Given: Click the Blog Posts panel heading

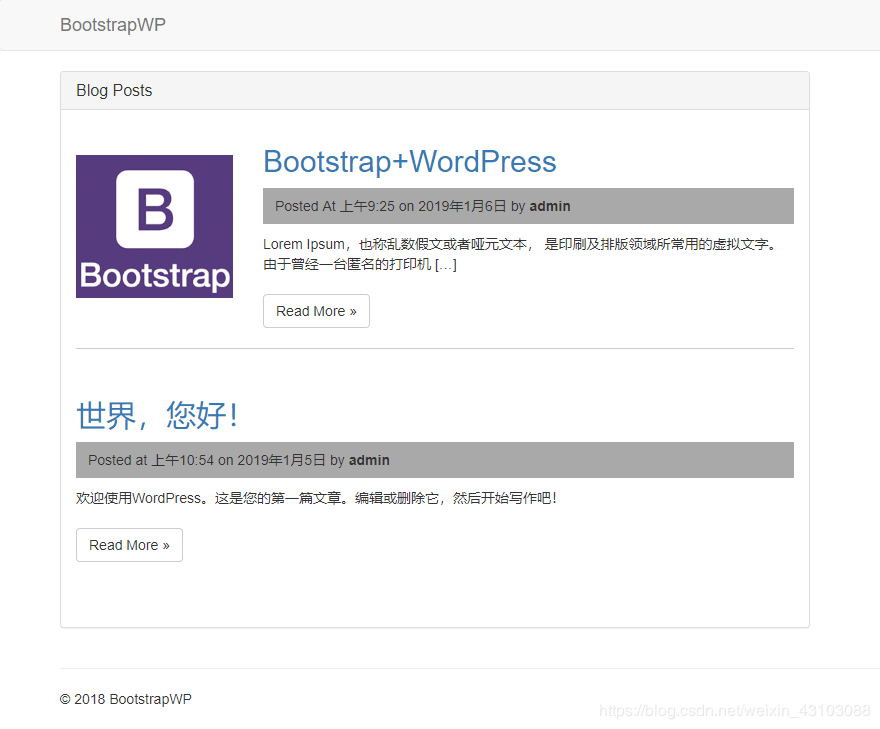Looking at the screenshot, I should pyautogui.click(x=435, y=90).
